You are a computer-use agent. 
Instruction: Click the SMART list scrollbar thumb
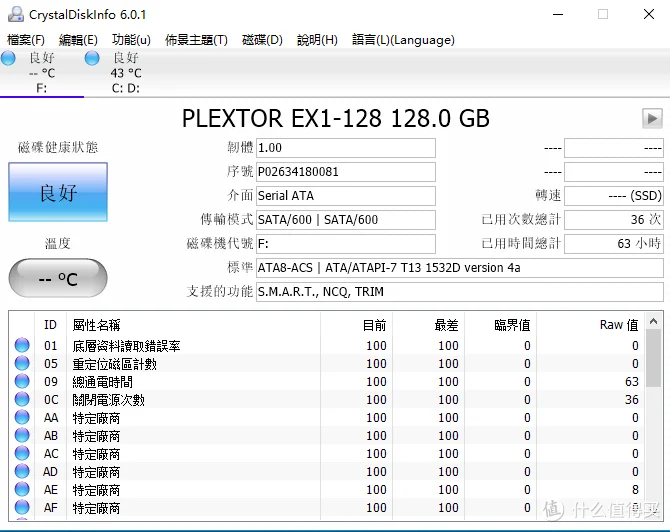[653, 358]
